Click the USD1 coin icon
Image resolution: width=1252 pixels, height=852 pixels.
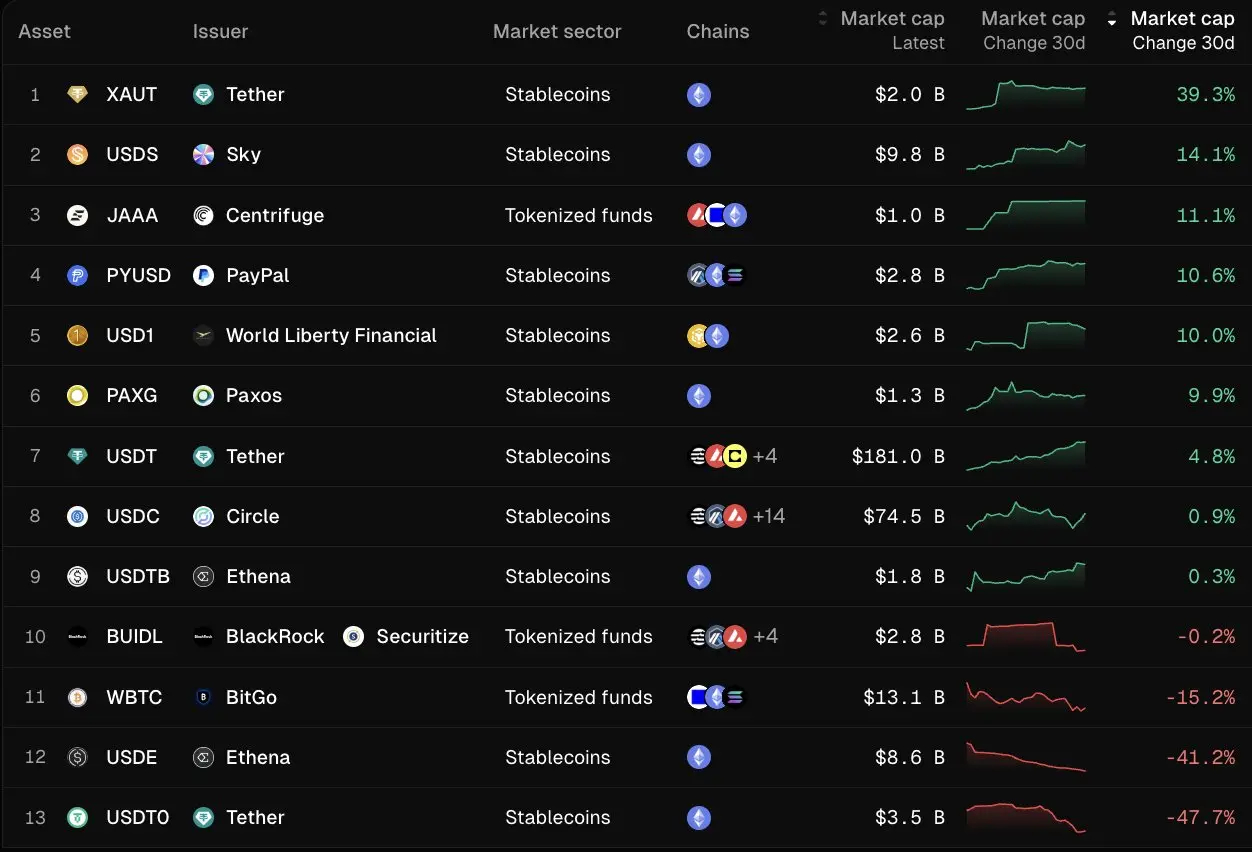77,336
